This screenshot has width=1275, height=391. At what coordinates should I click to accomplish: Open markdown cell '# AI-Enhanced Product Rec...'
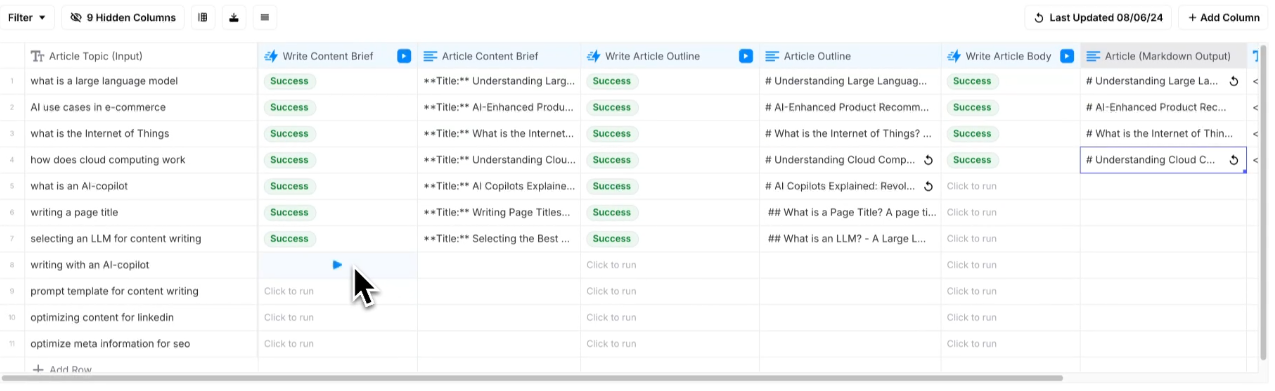1164,107
